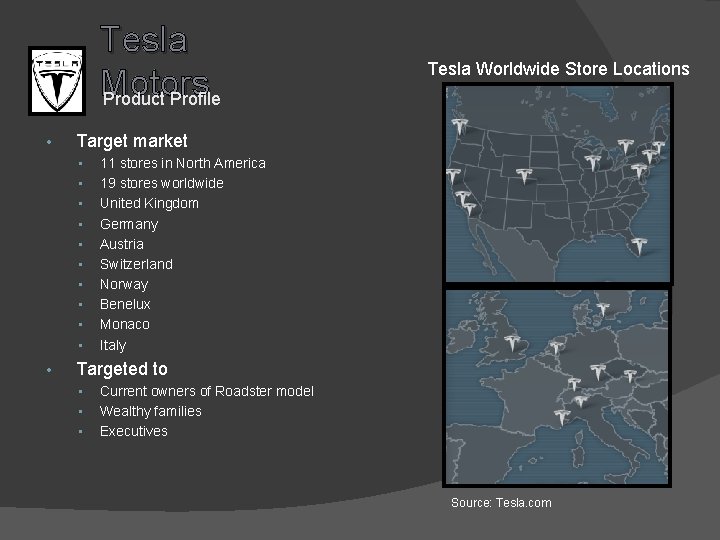The image size is (720, 540).
Task: Click the United Kingdom bullet
Action: tap(149, 203)
